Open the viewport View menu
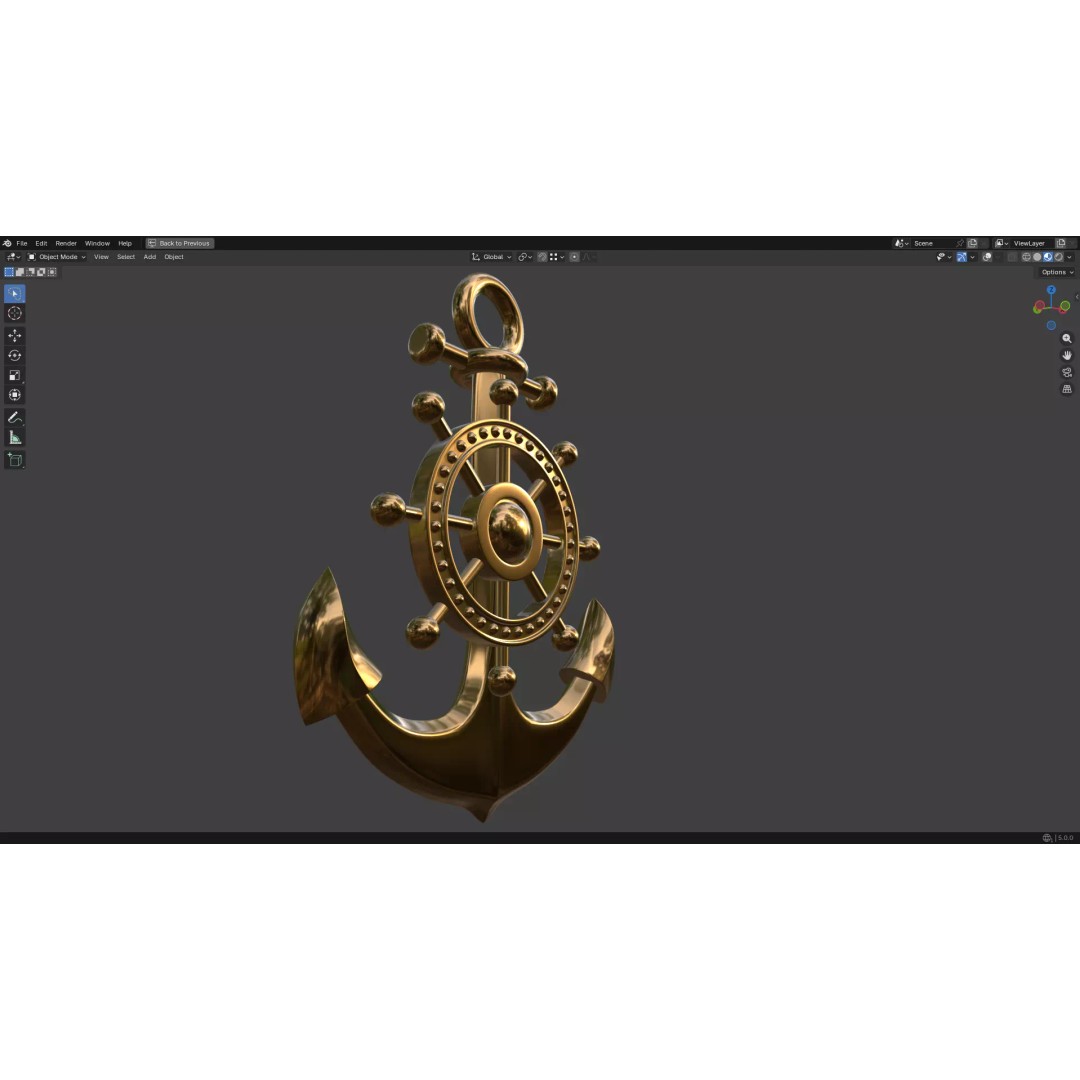Screen dimensions: 1080x1080 pos(101,257)
